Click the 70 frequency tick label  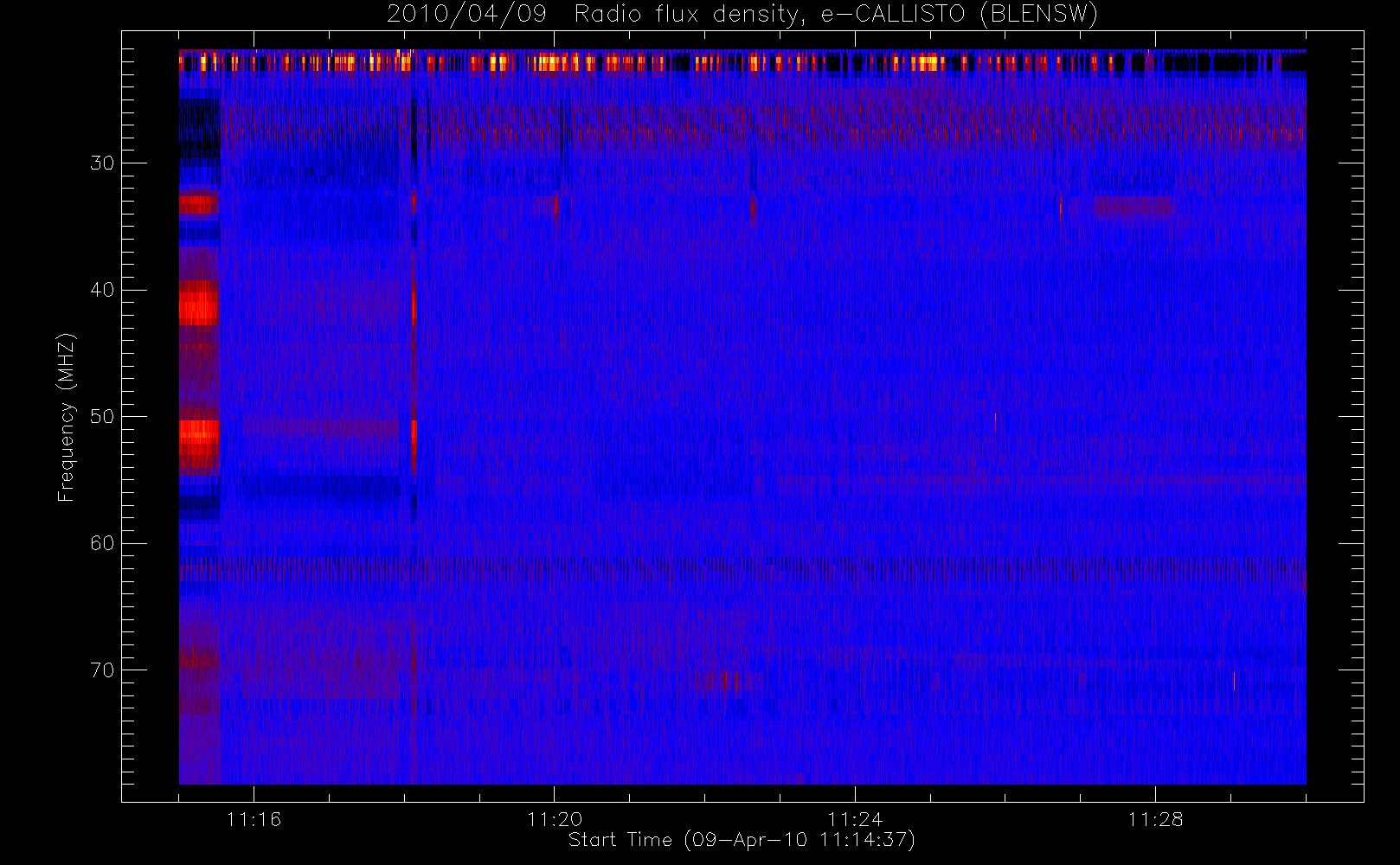102,670
